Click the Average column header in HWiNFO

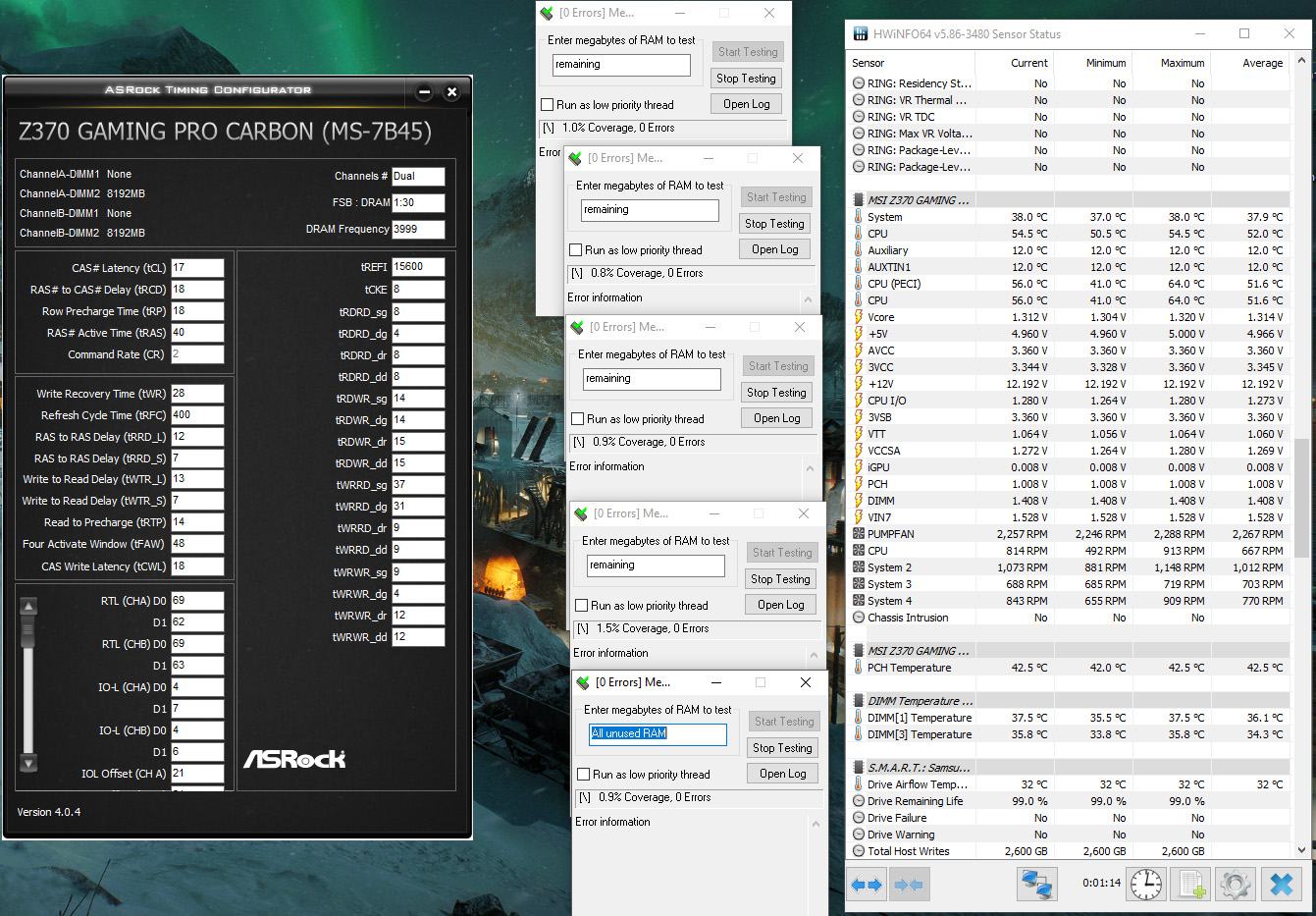pyautogui.click(x=1249, y=63)
